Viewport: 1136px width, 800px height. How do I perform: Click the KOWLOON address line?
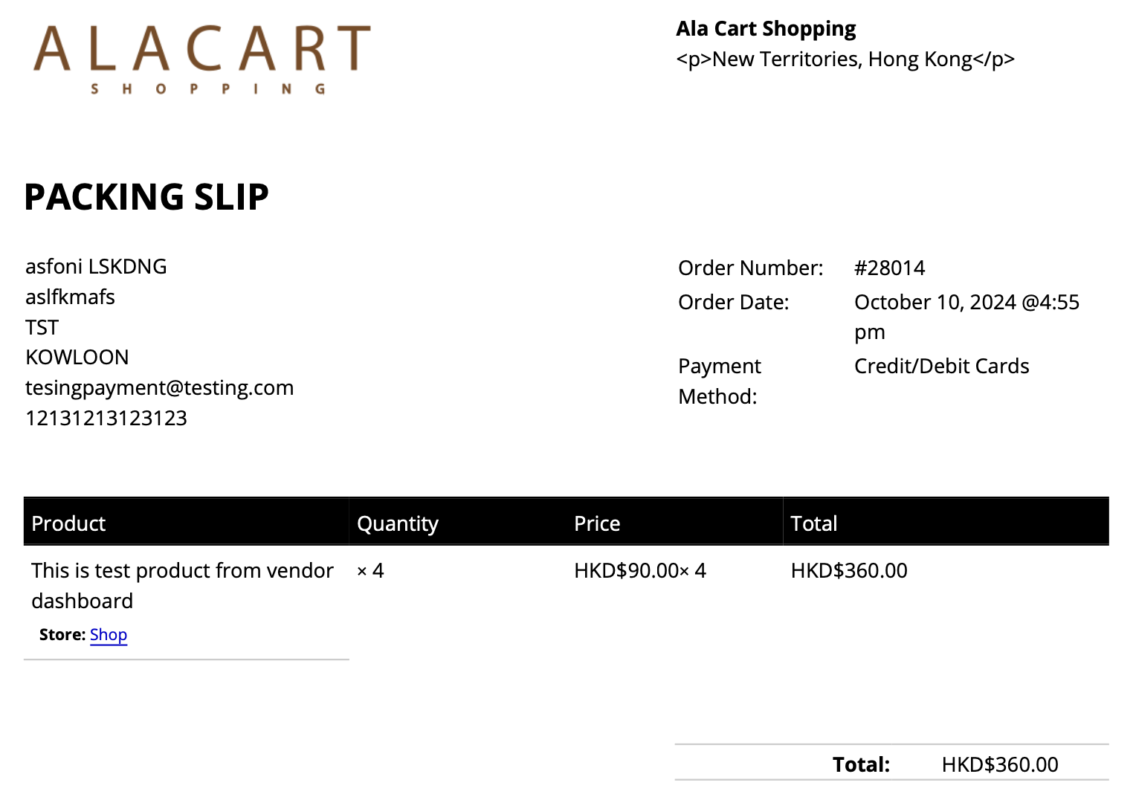(77, 357)
